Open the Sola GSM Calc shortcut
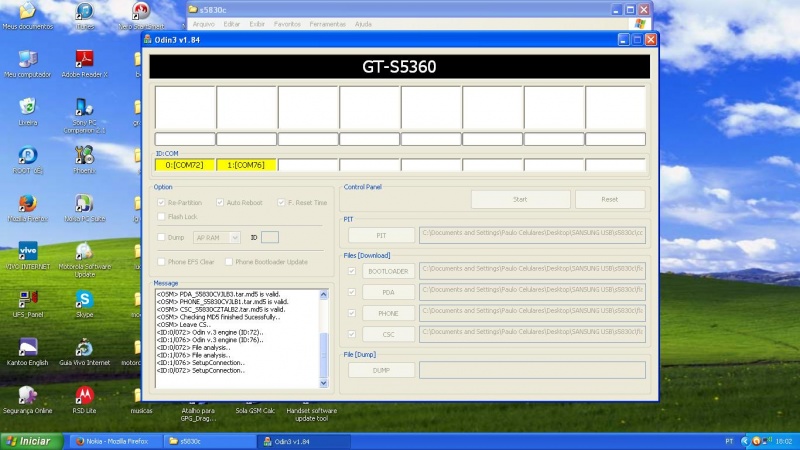 [255, 410]
